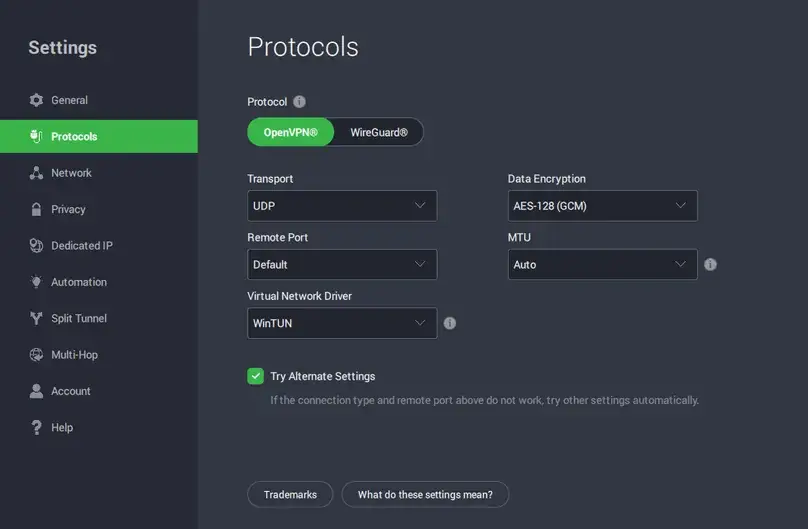Click the Privacy padlock icon
This screenshot has height=529, width=808.
pos(36,209)
